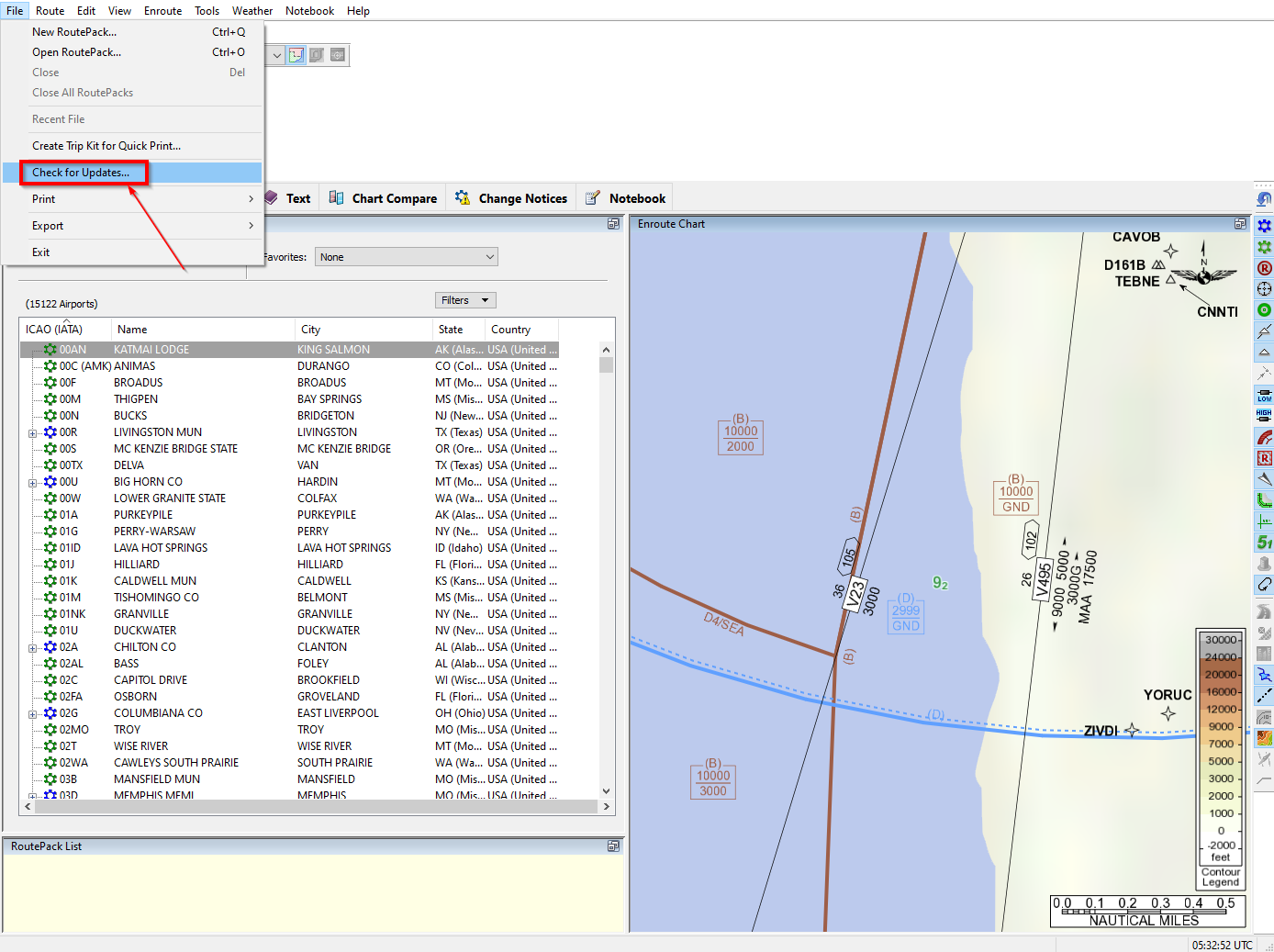Switch to the Chart Compare tab
This screenshot has width=1274, height=952.
383,198
